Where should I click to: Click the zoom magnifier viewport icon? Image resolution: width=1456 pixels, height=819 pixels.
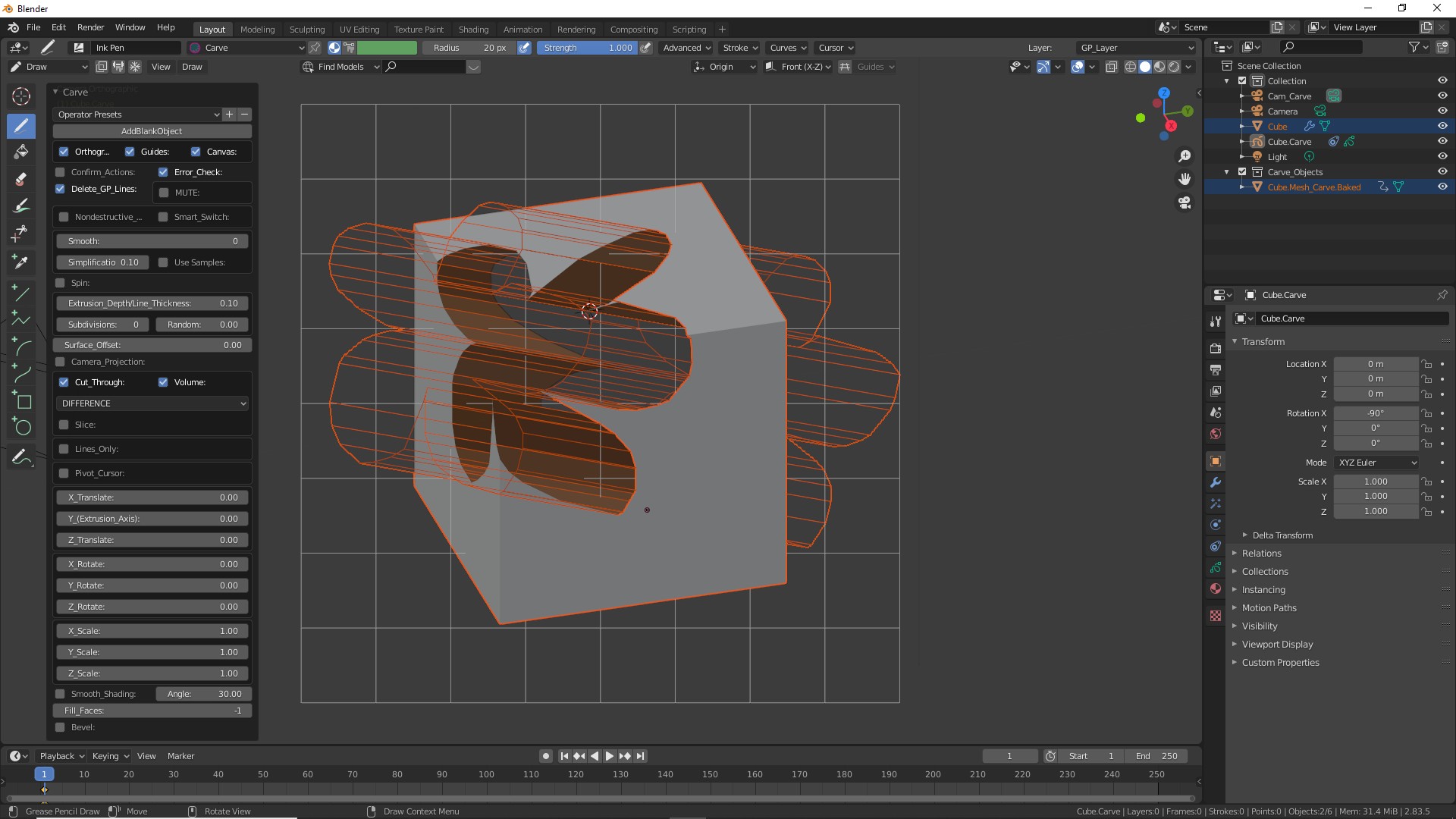pyautogui.click(x=1185, y=156)
